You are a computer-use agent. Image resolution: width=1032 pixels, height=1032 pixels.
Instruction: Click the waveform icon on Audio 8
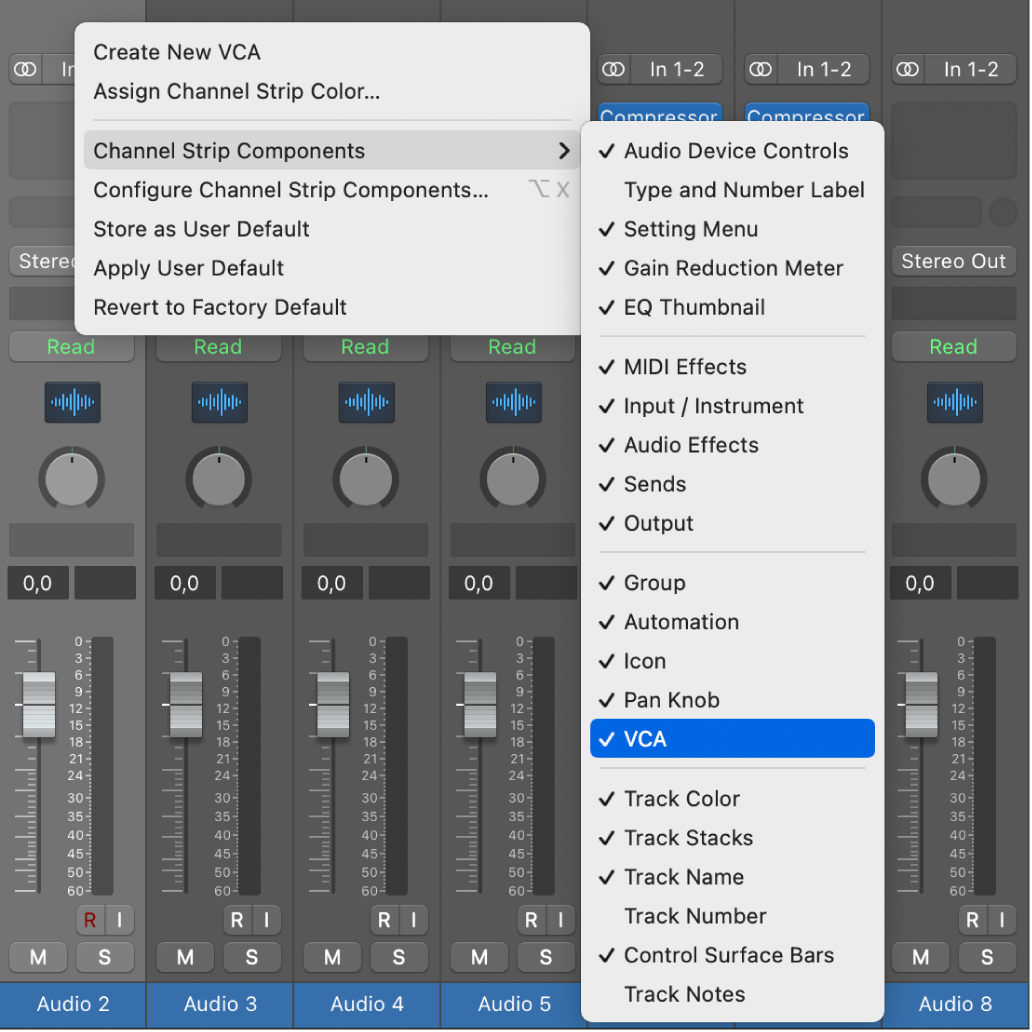tap(954, 402)
